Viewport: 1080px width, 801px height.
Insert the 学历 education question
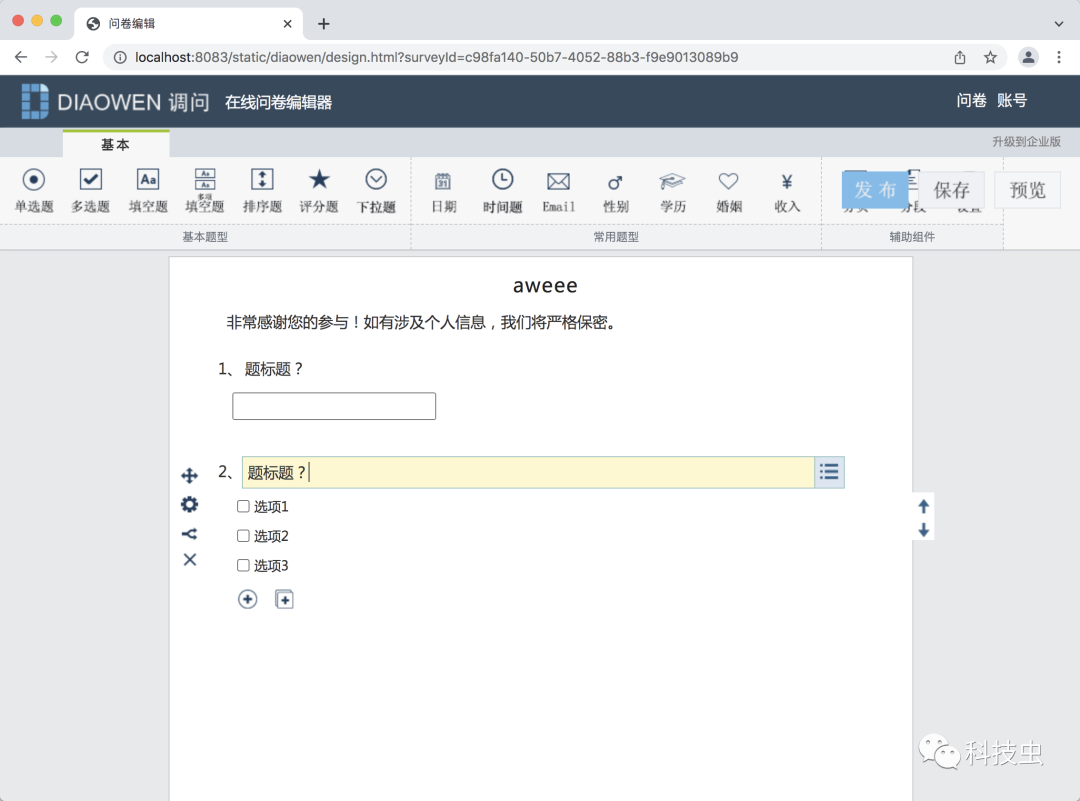[x=672, y=191]
